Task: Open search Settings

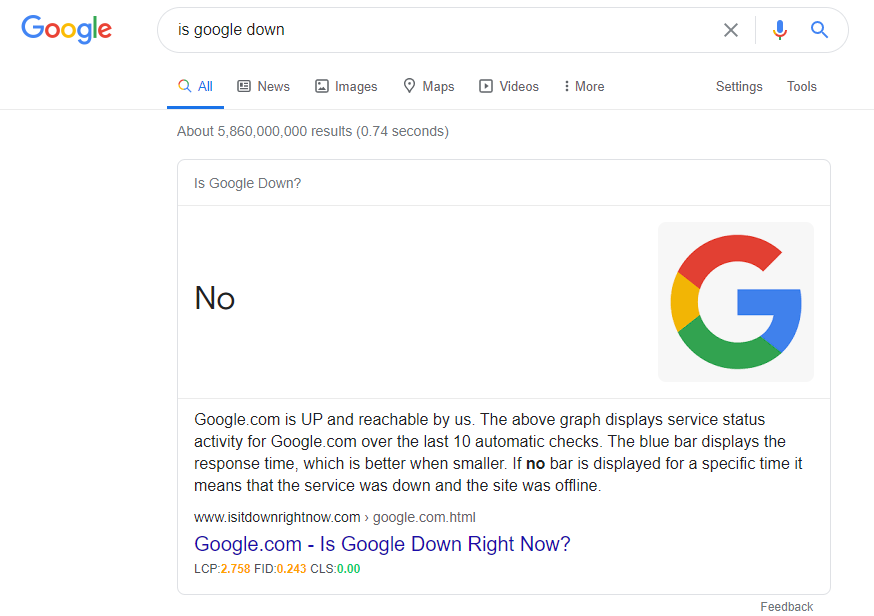Action: pos(739,86)
